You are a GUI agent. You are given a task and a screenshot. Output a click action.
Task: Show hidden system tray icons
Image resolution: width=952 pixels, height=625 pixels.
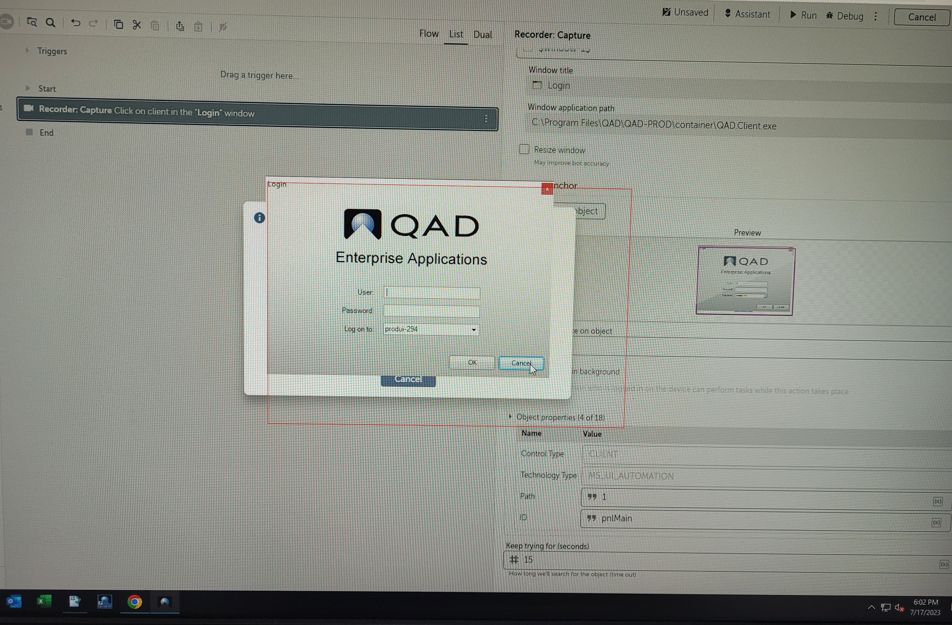point(871,607)
